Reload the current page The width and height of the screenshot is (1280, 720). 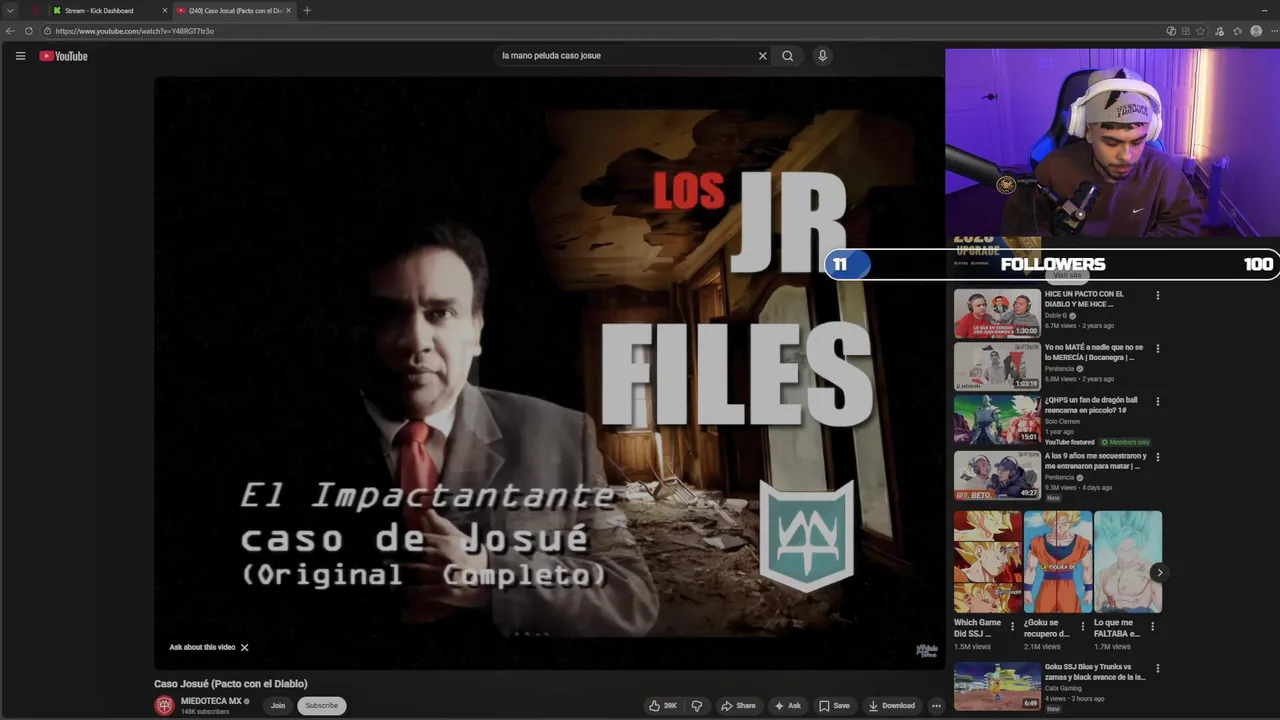[x=28, y=31]
